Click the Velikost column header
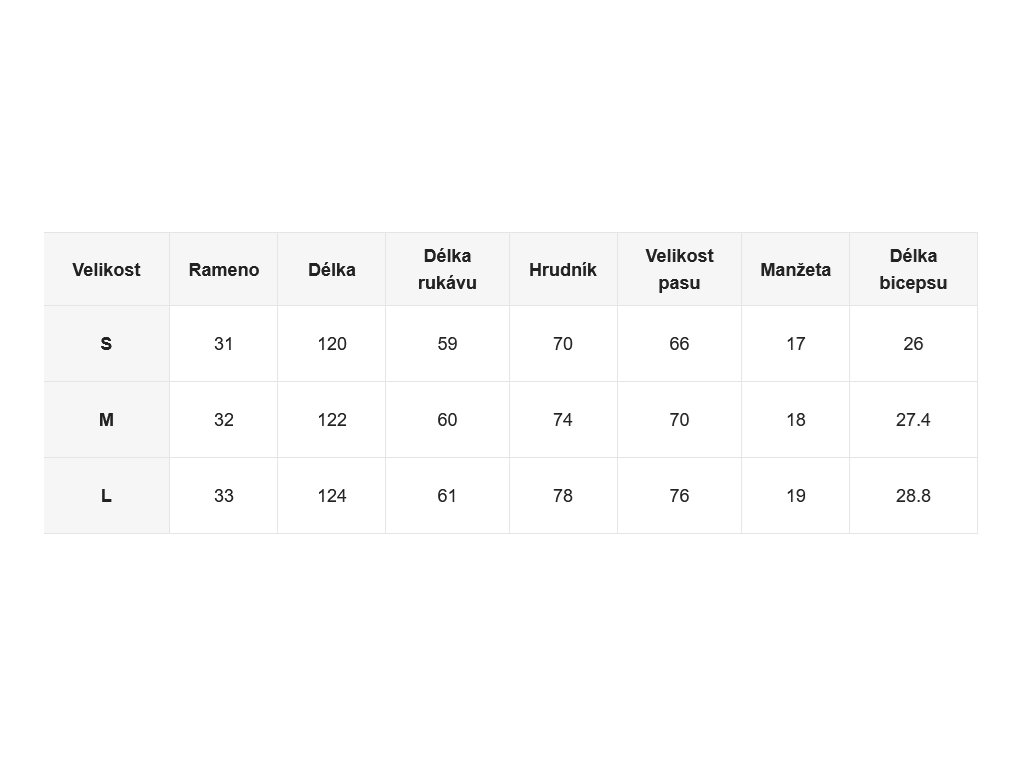 click(106, 269)
